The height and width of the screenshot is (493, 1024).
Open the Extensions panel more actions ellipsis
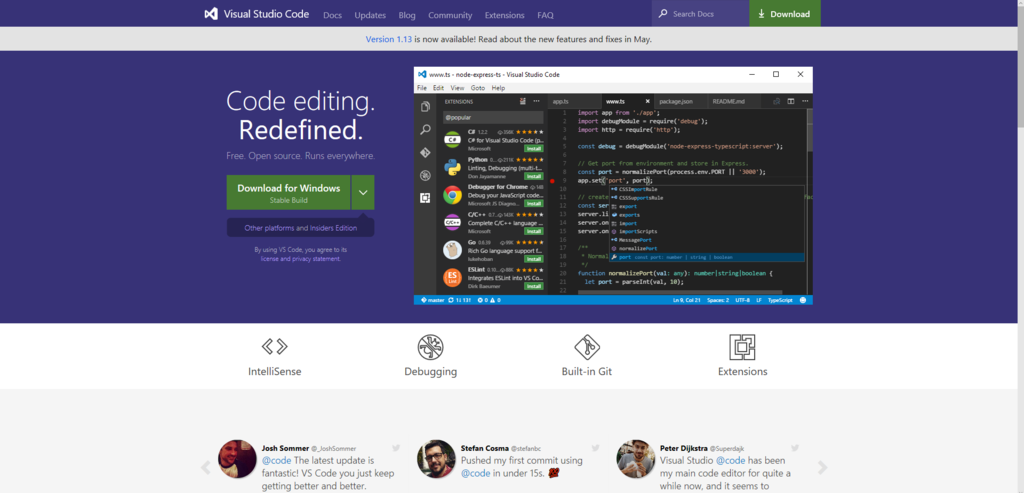point(537,101)
